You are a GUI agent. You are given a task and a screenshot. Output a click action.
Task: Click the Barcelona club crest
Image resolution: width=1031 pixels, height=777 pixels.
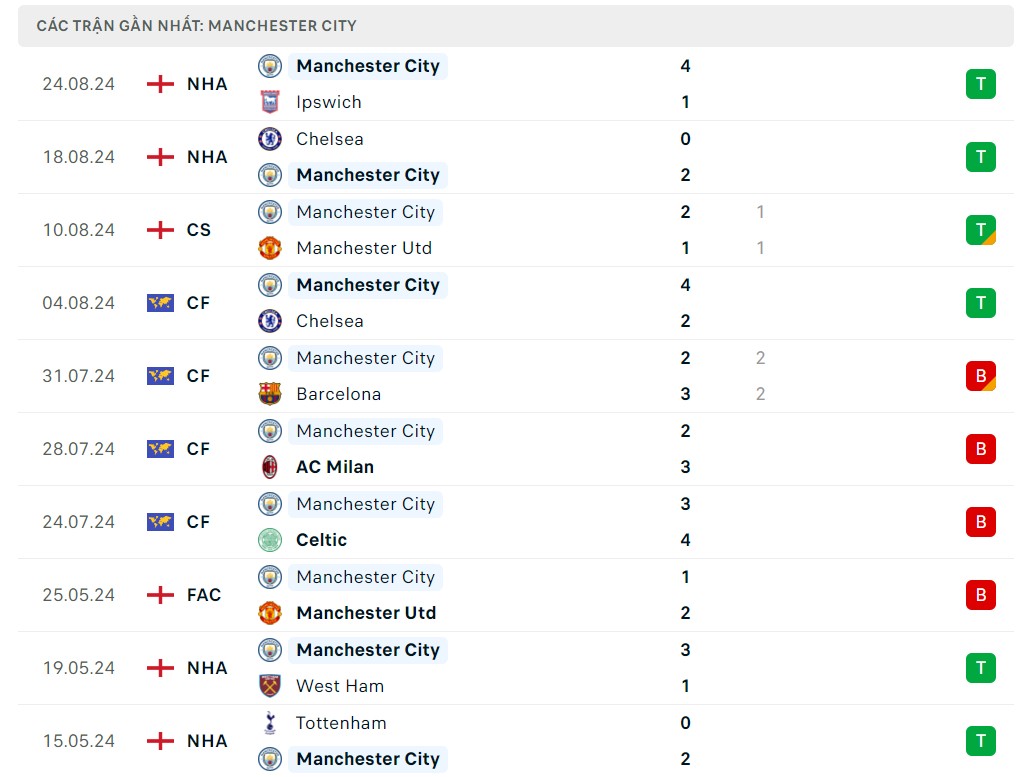tap(270, 394)
